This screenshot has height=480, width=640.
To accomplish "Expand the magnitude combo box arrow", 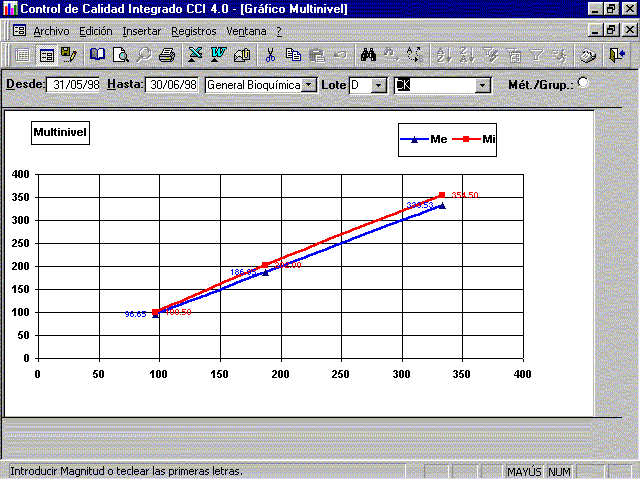I will (x=483, y=86).
